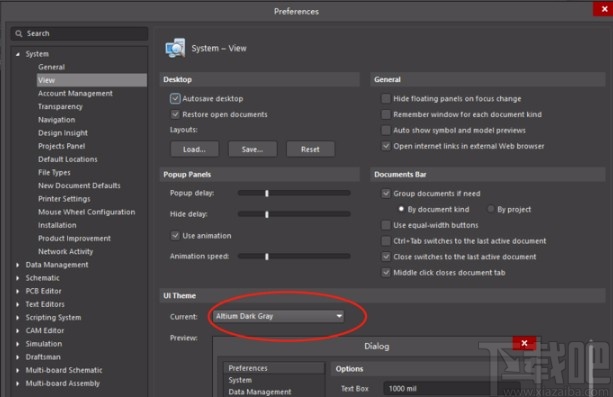
Task: Open Printer Settings page
Action: pos(64,199)
